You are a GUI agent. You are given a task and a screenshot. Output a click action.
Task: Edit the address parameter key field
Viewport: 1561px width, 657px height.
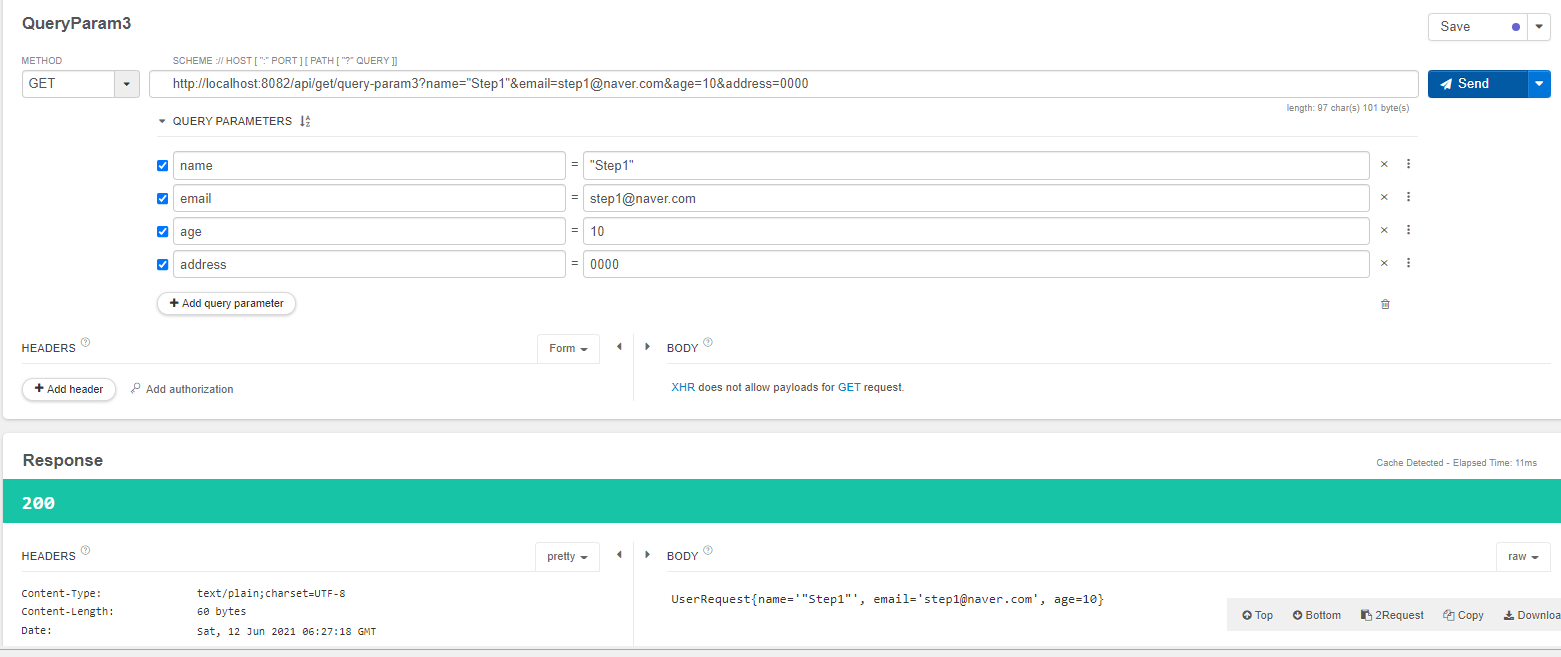(369, 264)
